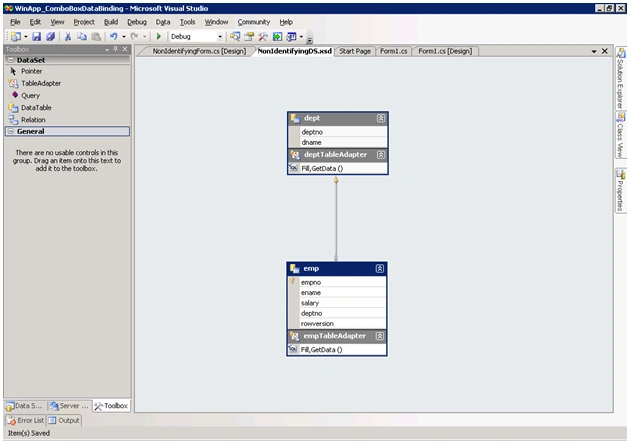Open the Data menu
Screen dimensions: 631x442
pyautogui.click(x=163, y=22)
